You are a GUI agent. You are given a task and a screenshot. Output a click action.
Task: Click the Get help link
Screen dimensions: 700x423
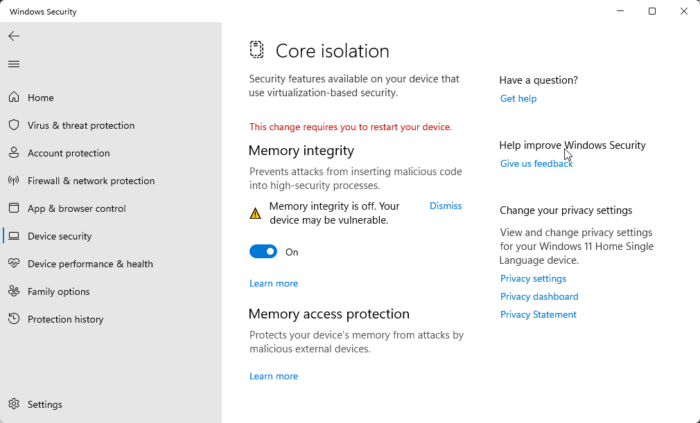tap(518, 99)
